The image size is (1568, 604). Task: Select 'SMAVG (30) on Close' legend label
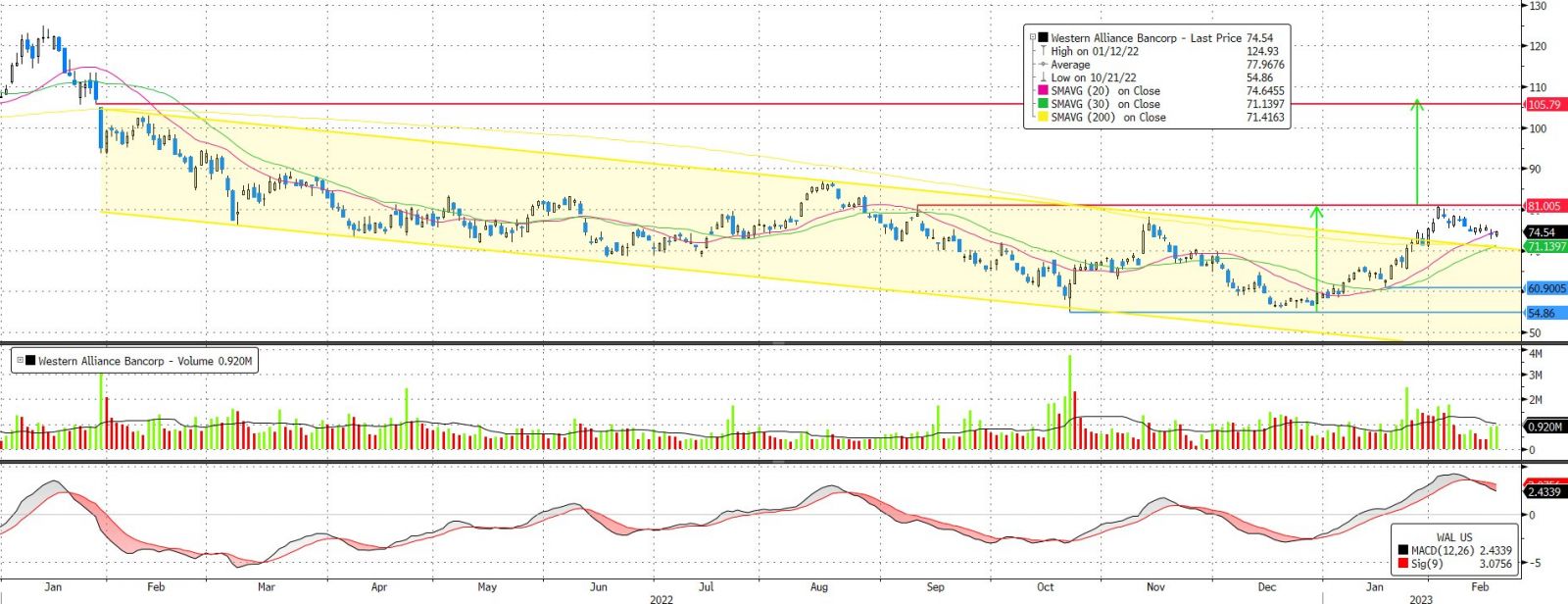(1105, 104)
